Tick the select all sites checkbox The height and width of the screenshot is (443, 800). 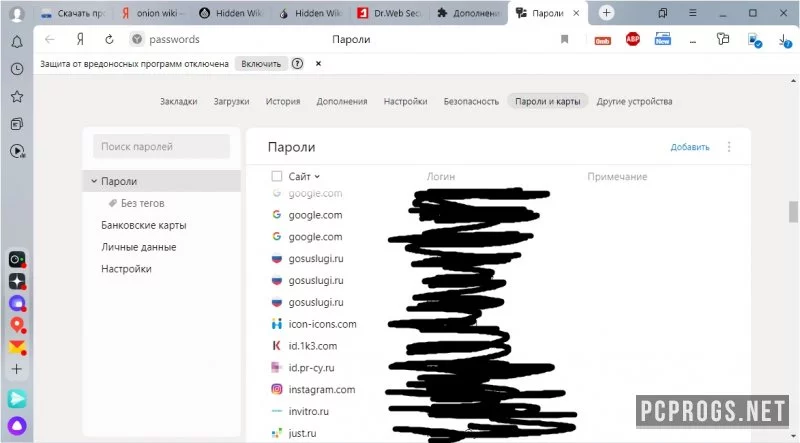coord(277,176)
